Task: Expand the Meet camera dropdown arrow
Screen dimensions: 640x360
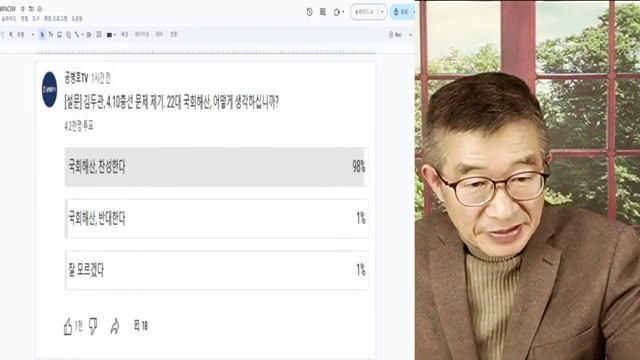Action: (x=343, y=12)
